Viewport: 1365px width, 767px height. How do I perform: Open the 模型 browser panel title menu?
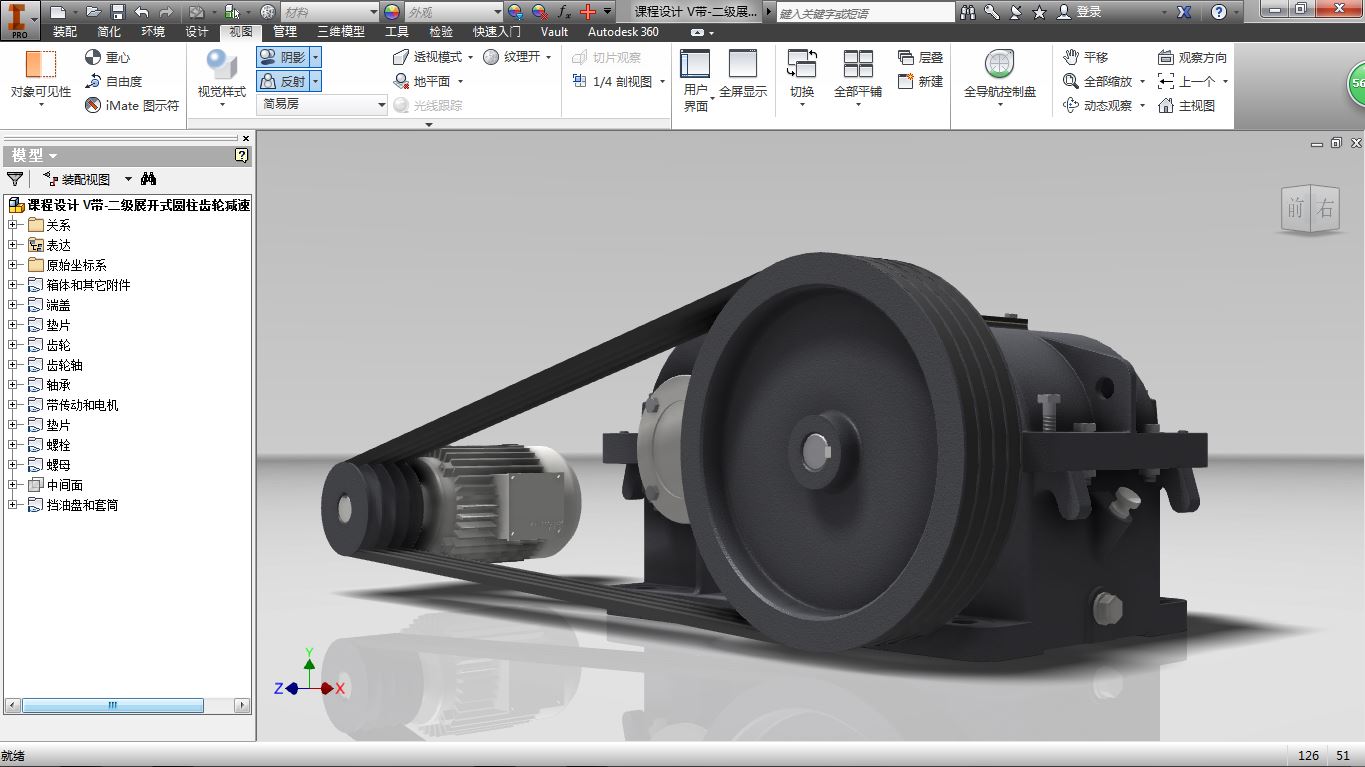35,155
